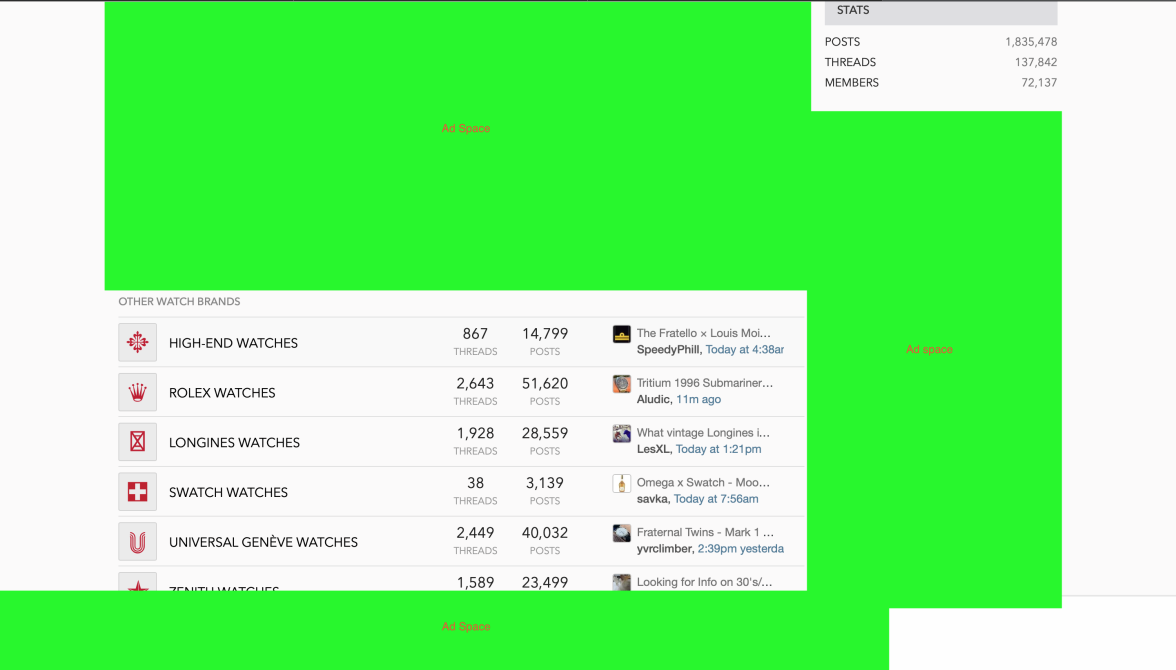The width and height of the screenshot is (1176, 670).
Task: Click the Zenith star forum icon
Action: click(137, 589)
